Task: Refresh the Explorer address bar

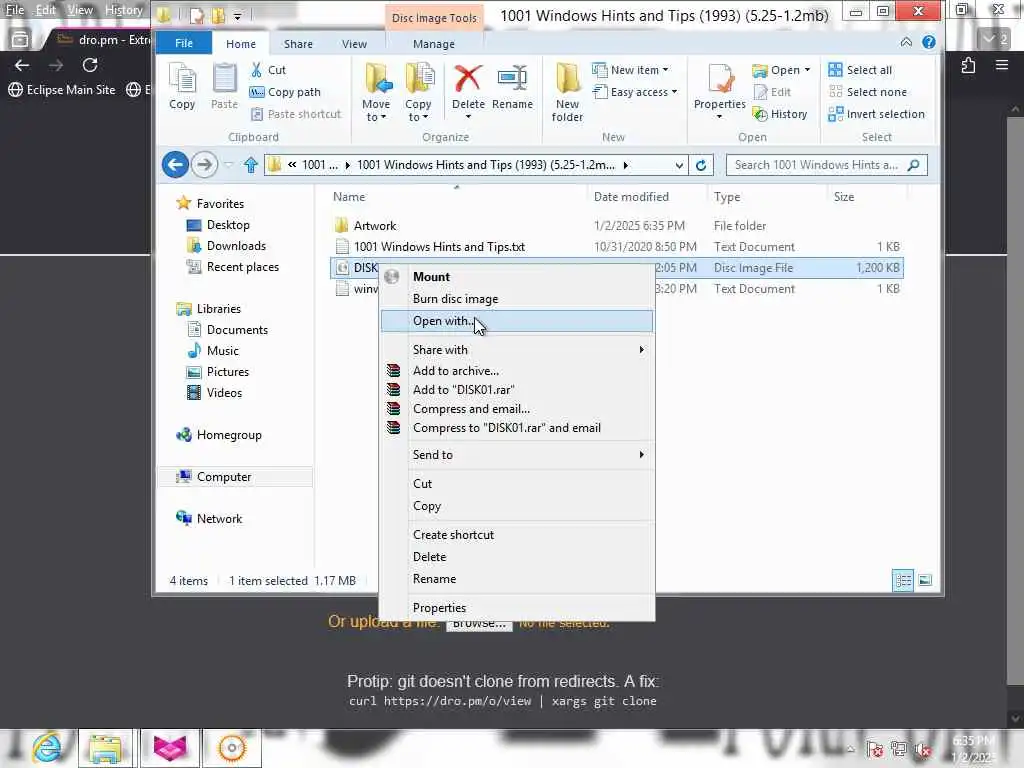Action: click(x=701, y=165)
